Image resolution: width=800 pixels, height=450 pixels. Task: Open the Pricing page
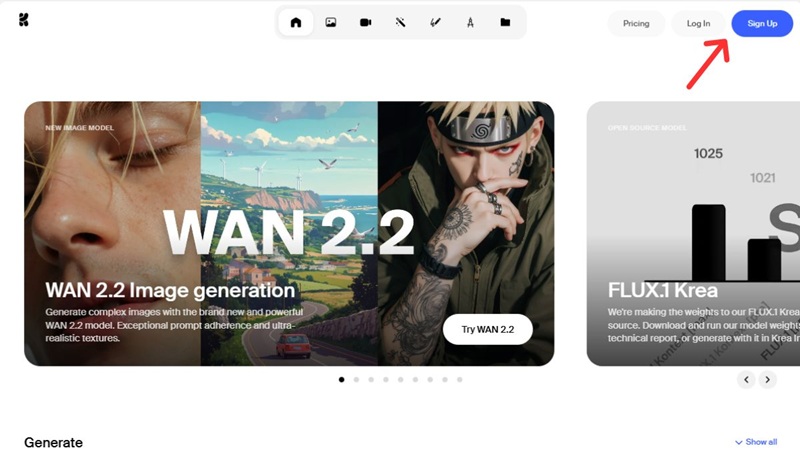[x=636, y=23]
